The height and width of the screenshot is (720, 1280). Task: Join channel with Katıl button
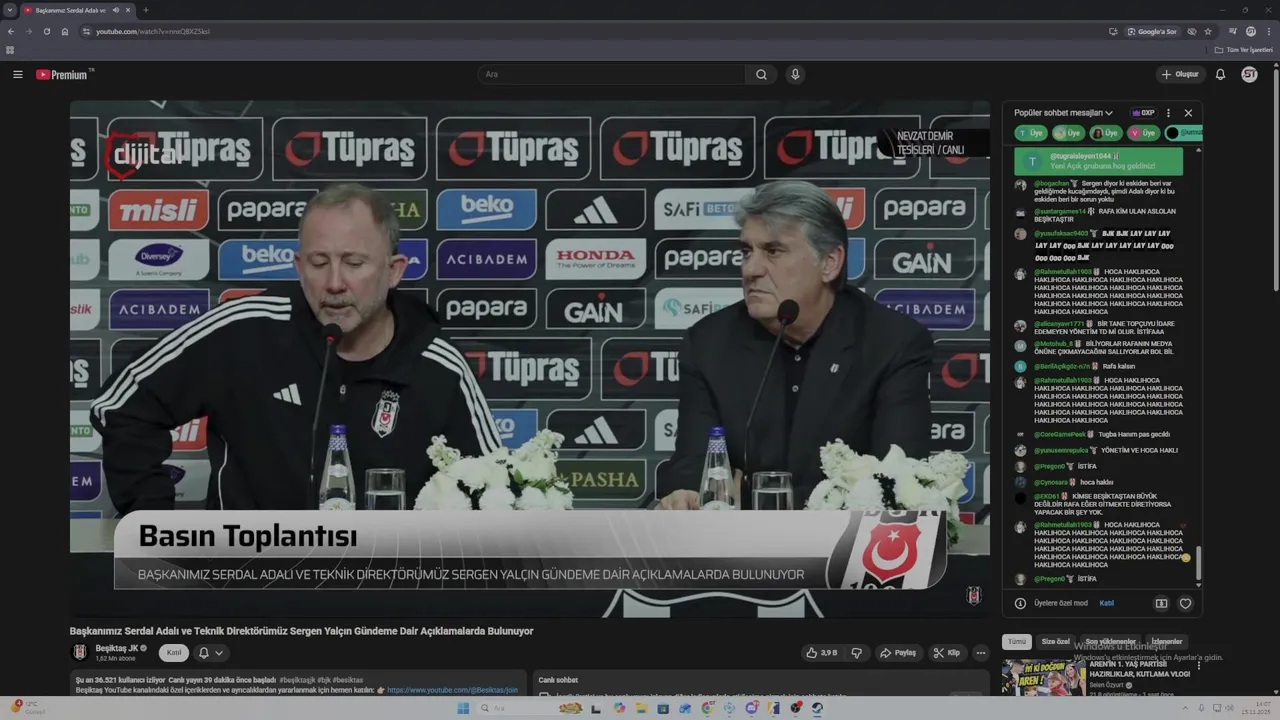coord(173,652)
